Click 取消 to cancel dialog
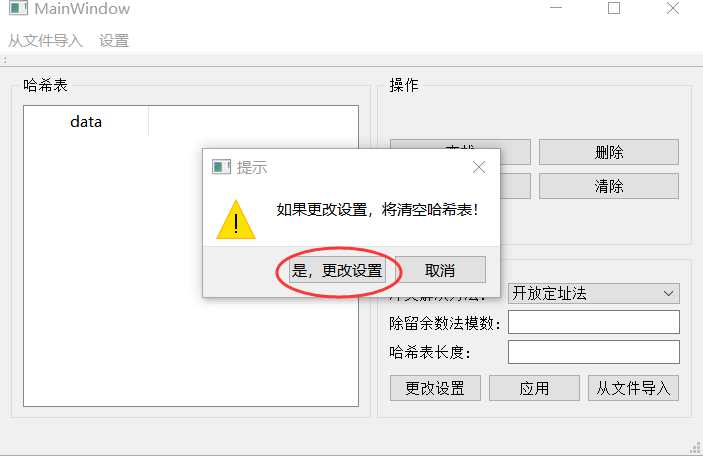This screenshot has height=456, width=703. (x=440, y=270)
